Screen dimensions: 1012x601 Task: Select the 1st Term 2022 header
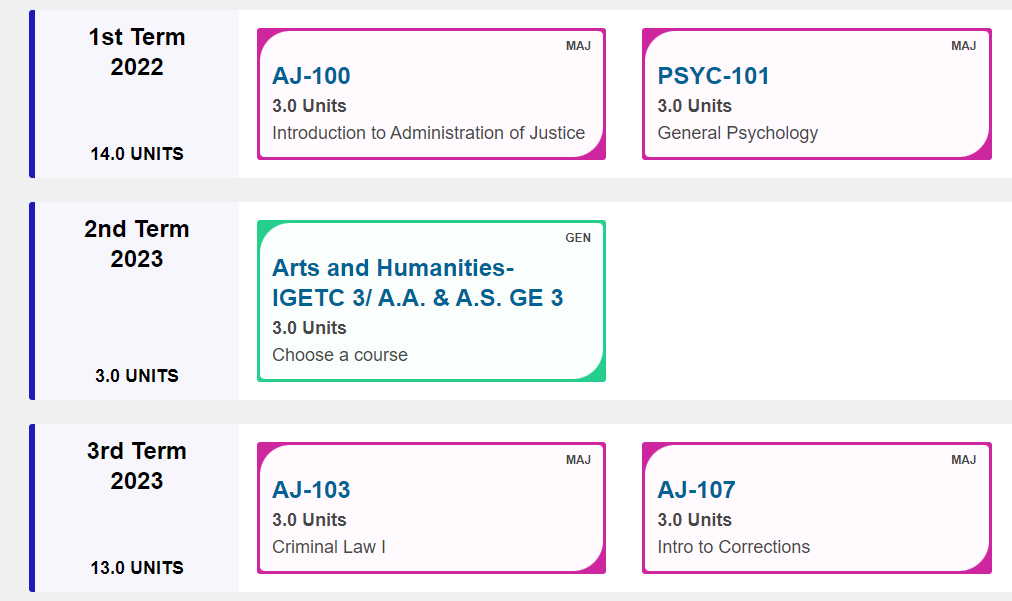pos(137,52)
